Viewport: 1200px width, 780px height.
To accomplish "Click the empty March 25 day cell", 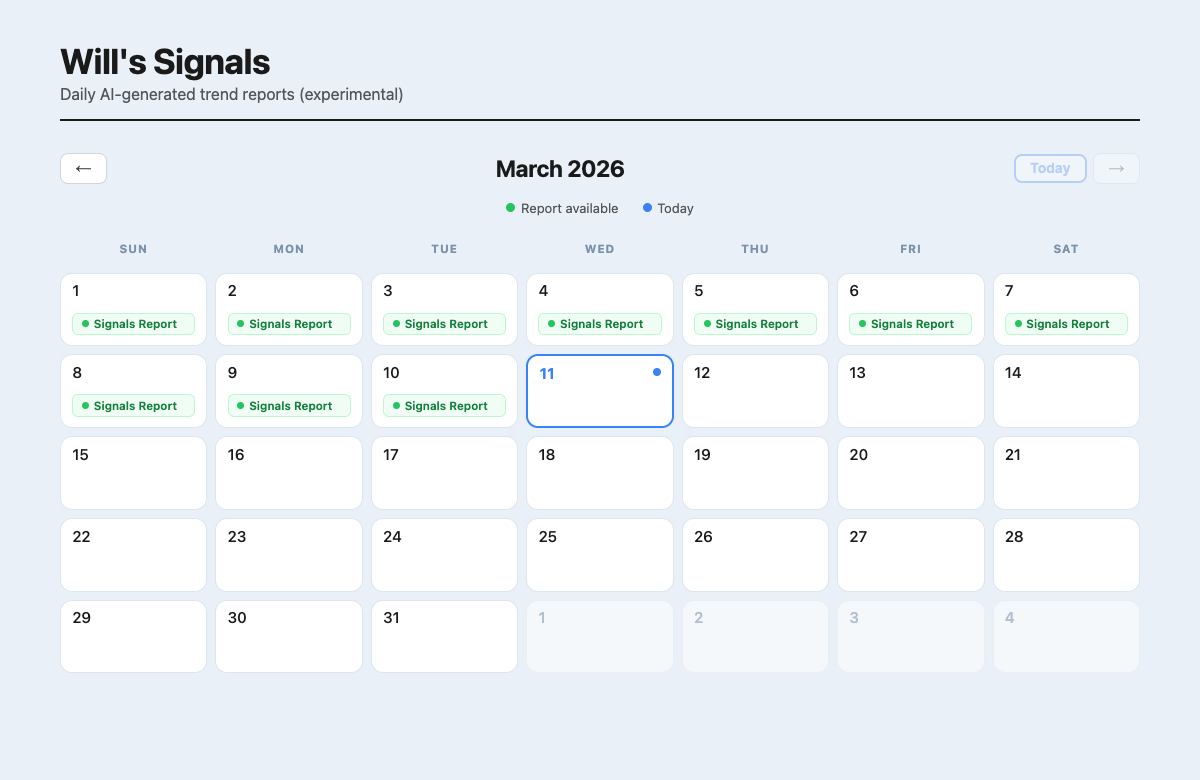I will (x=600, y=555).
